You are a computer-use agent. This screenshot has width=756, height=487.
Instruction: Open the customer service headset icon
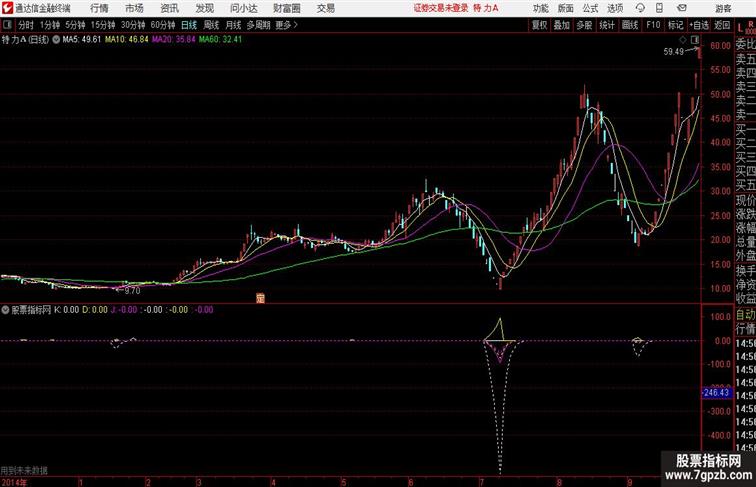(x=640, y=8)
